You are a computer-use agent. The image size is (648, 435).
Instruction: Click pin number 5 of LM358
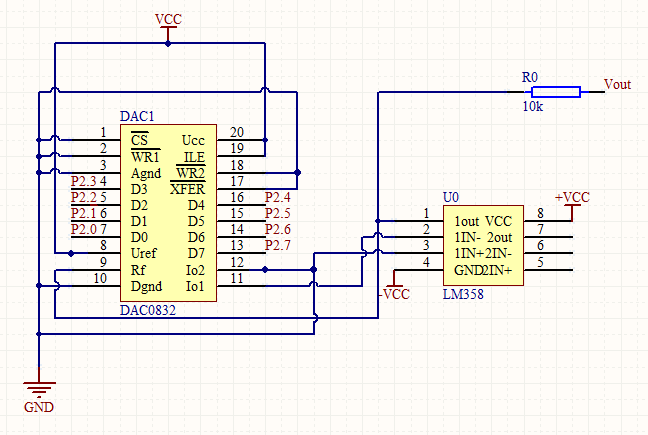click(540, 262)
